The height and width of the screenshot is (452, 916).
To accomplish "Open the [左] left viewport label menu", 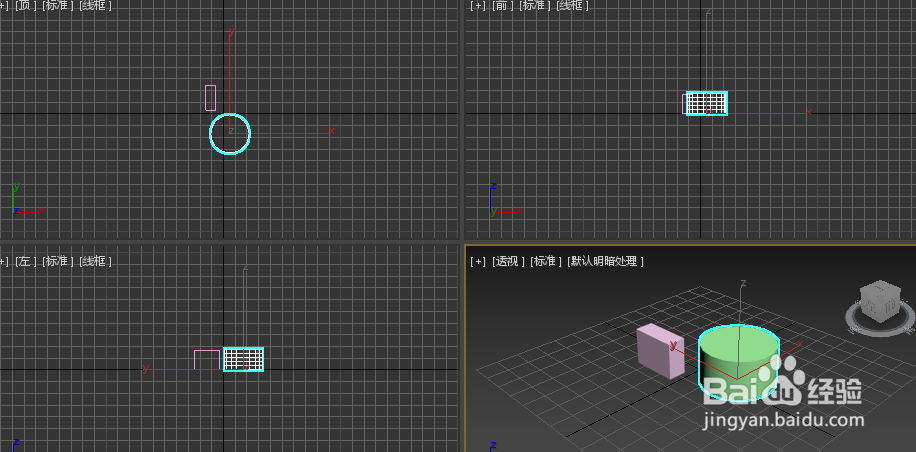I will (26, 261).
